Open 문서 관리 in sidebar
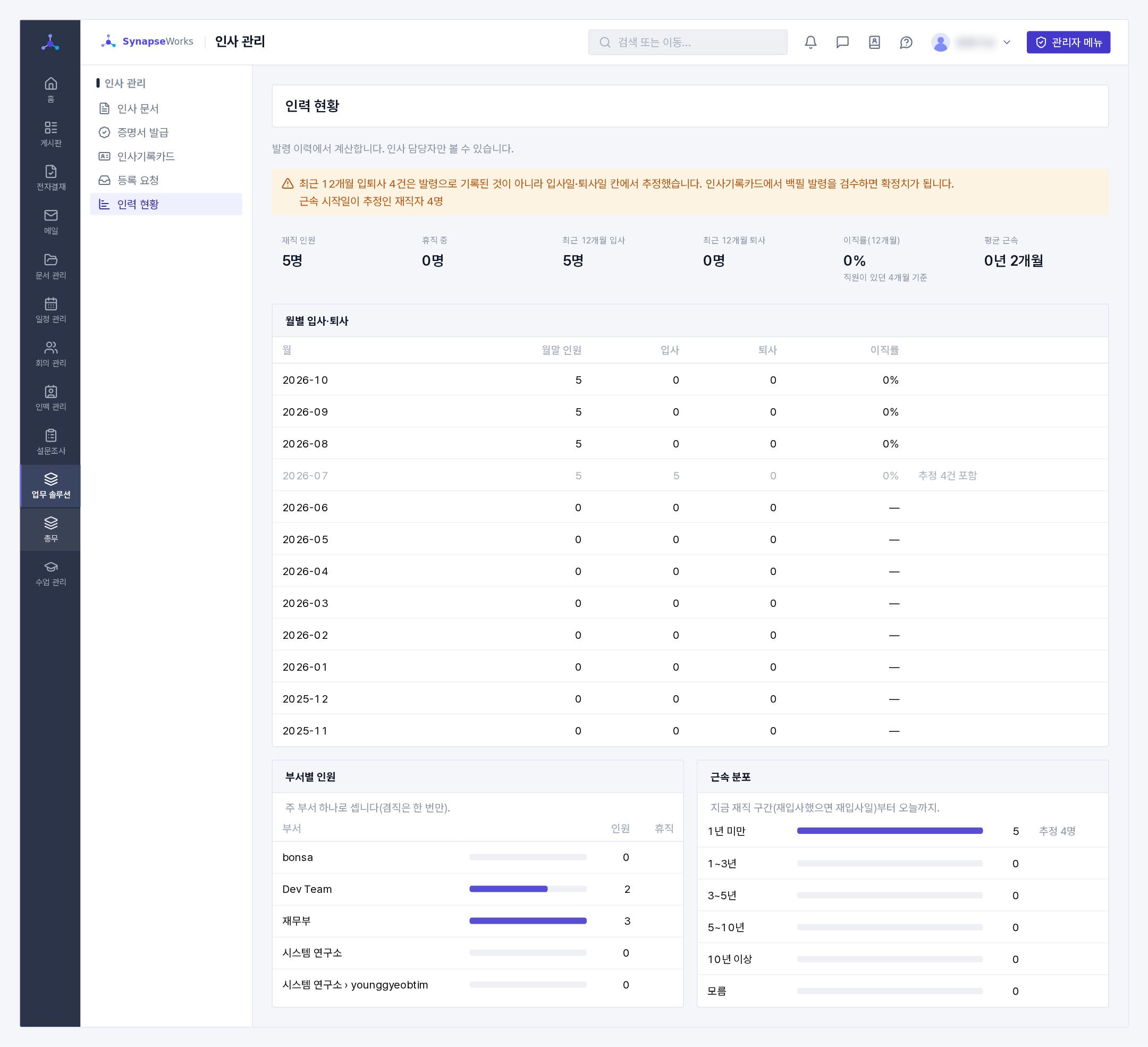Screen dimensions: 1148x1047 50,266
